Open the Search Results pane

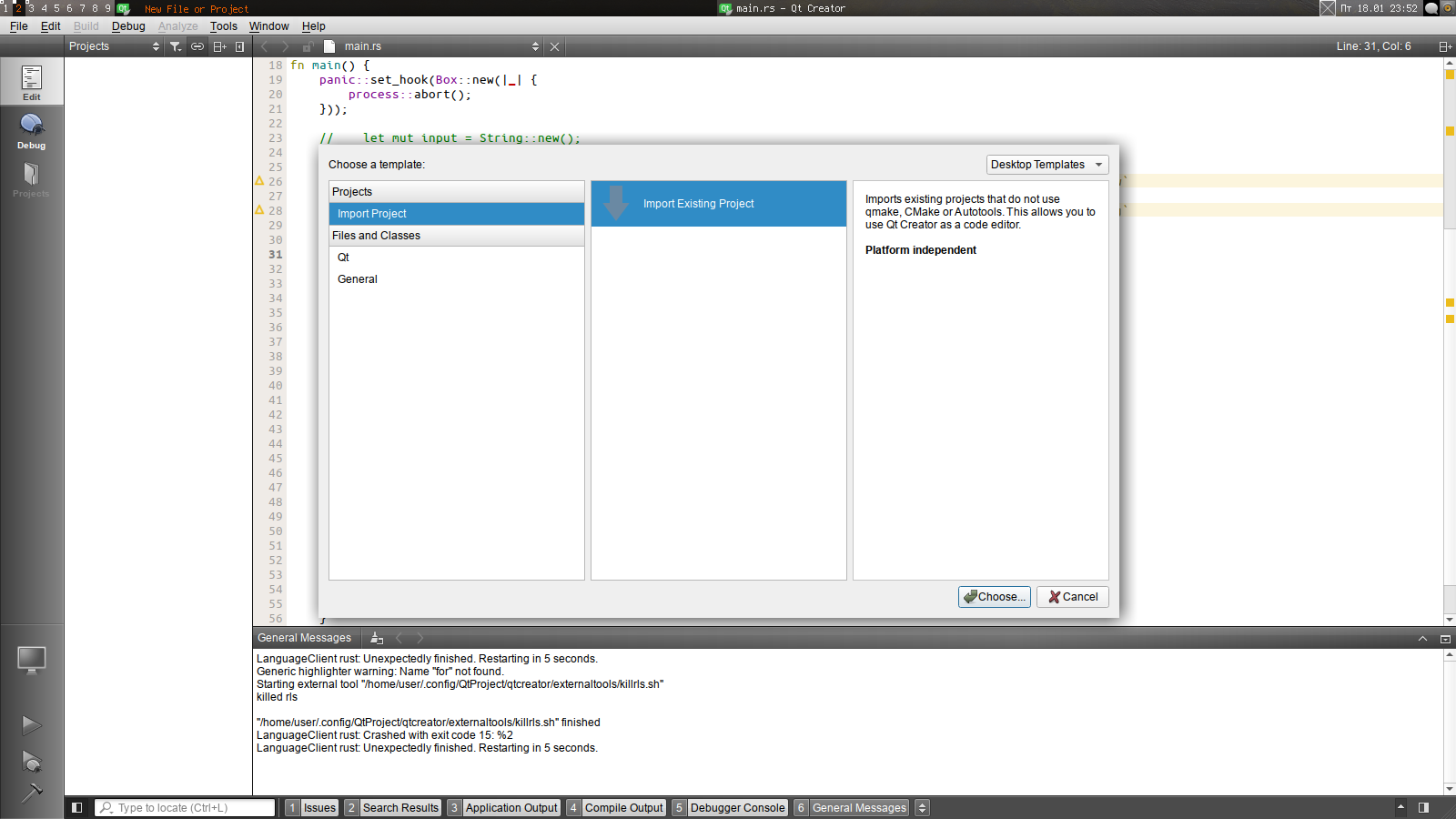point(393,807)
